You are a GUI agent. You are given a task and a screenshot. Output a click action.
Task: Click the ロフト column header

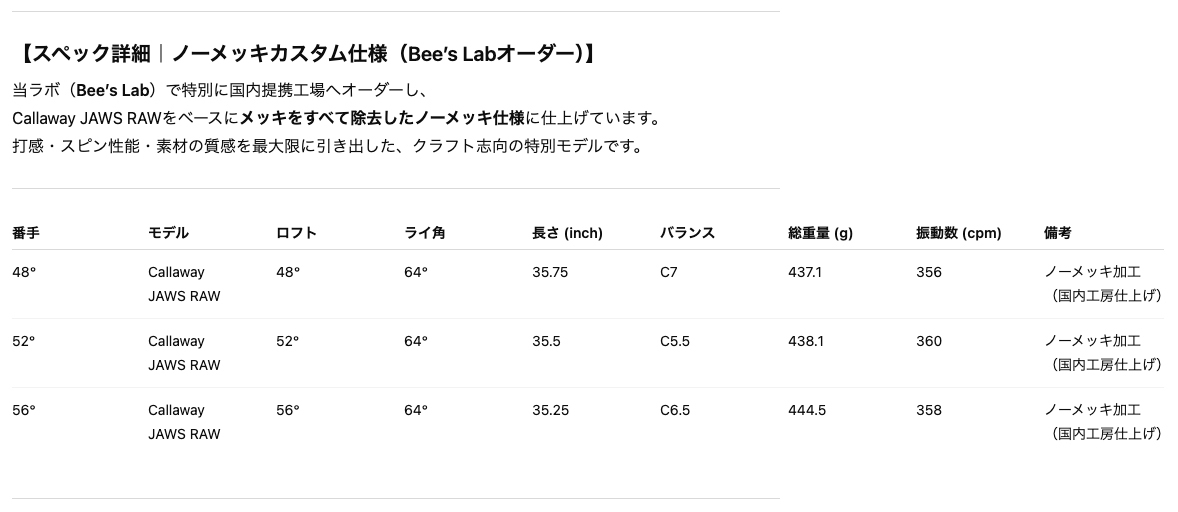[x=296, y=233]
